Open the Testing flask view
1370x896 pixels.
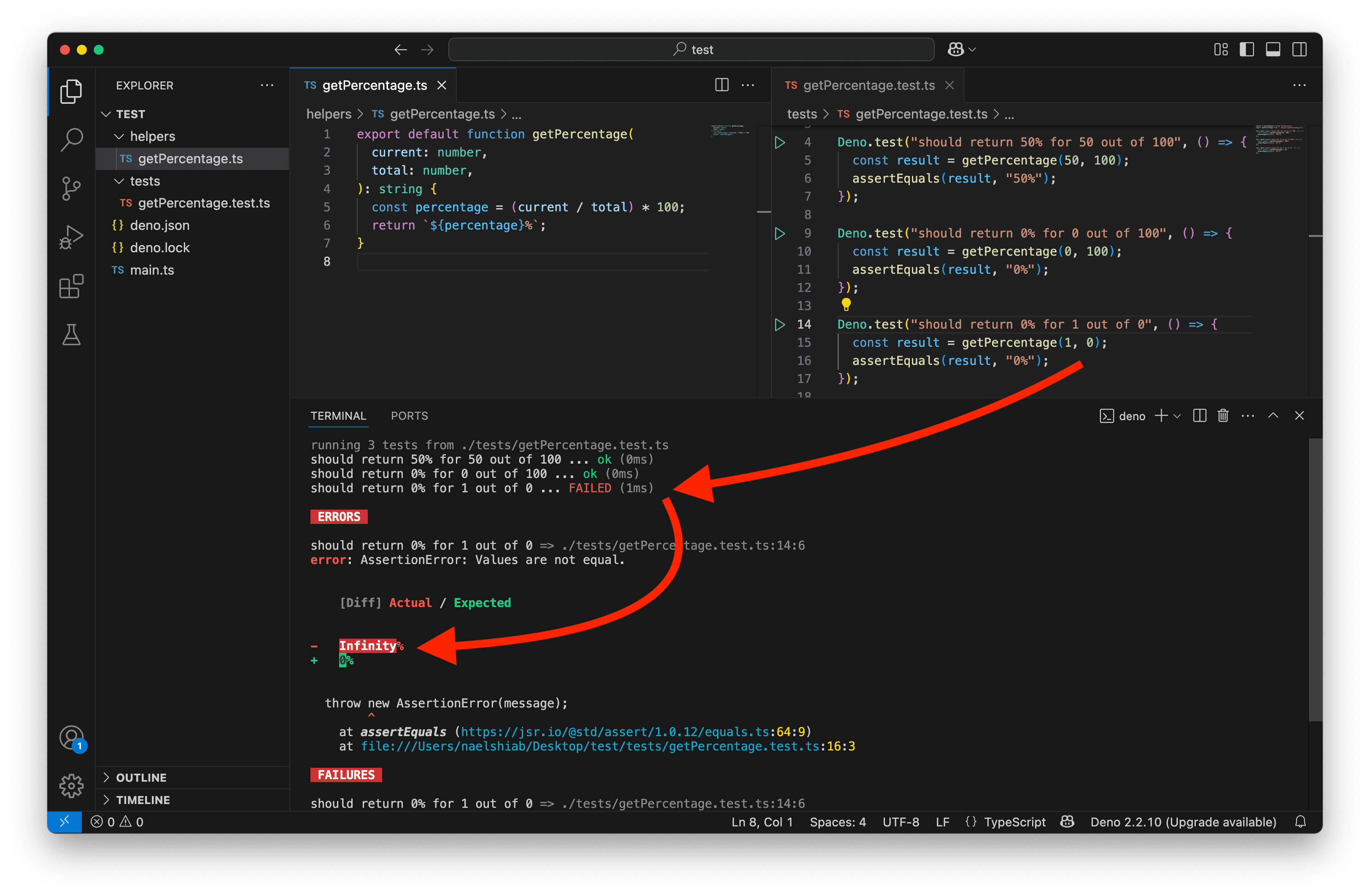click(x=71, y=334)
